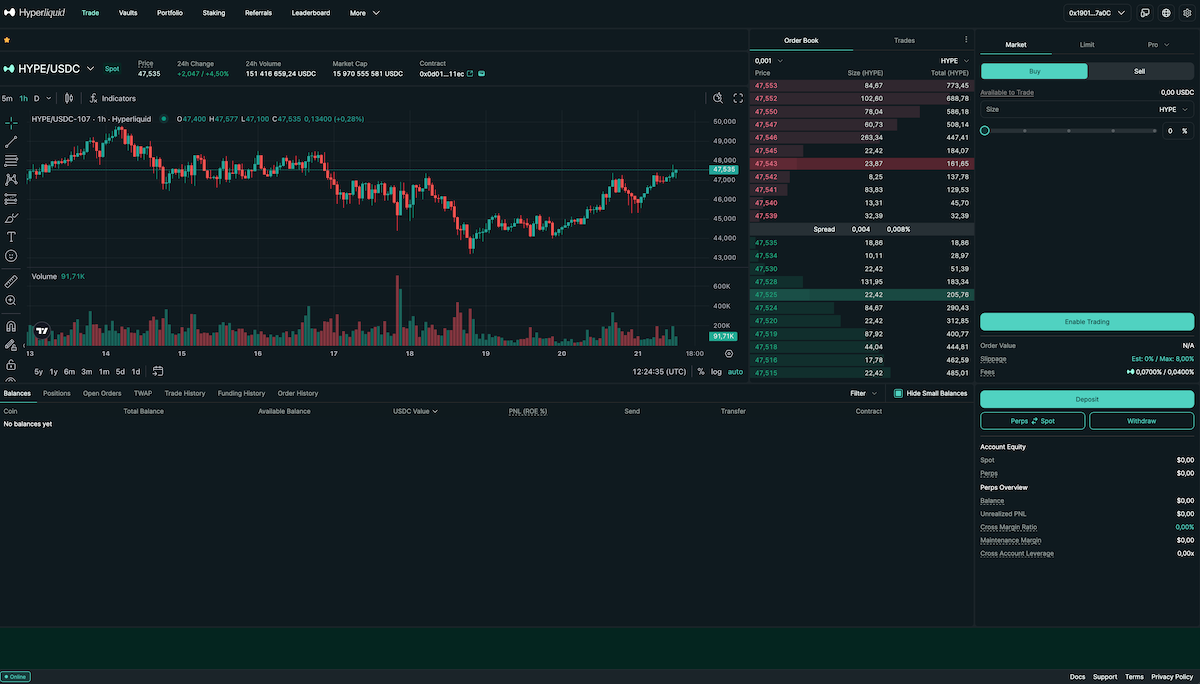Open the Portfolio page

coord(169,13)
